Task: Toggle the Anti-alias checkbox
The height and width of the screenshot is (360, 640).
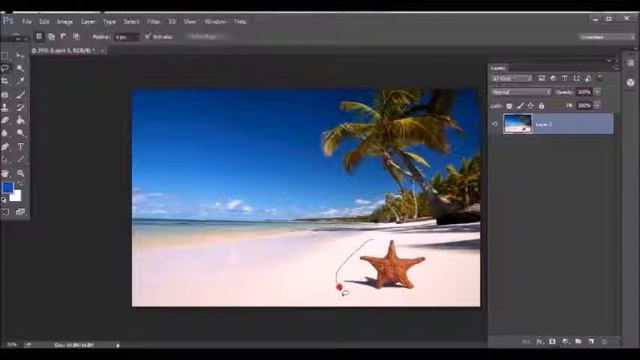Action: tap(147, 36)
